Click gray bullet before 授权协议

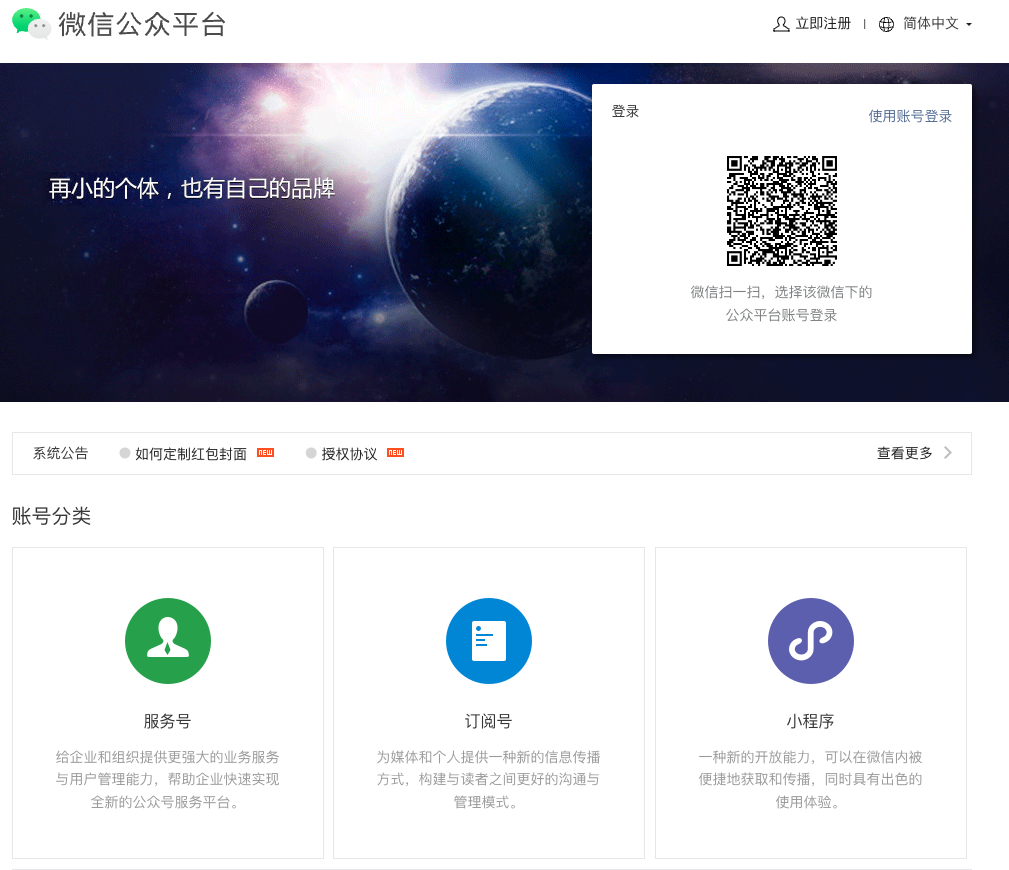click(x=311, y=453)
